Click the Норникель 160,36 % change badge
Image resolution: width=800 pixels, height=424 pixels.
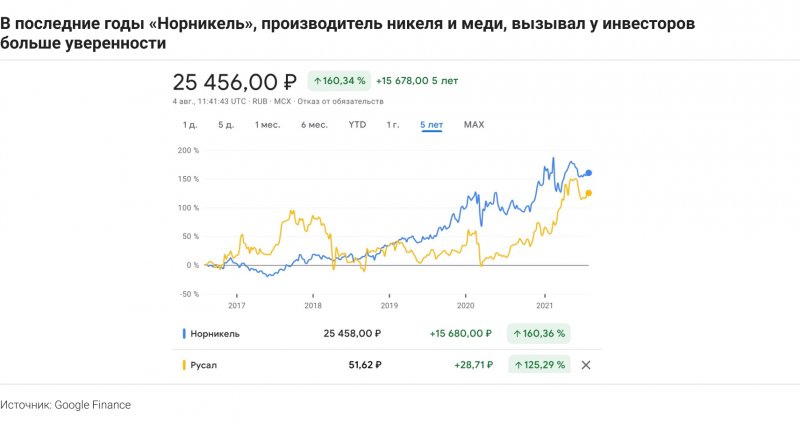pyautogui.click(x=540, y=333)
